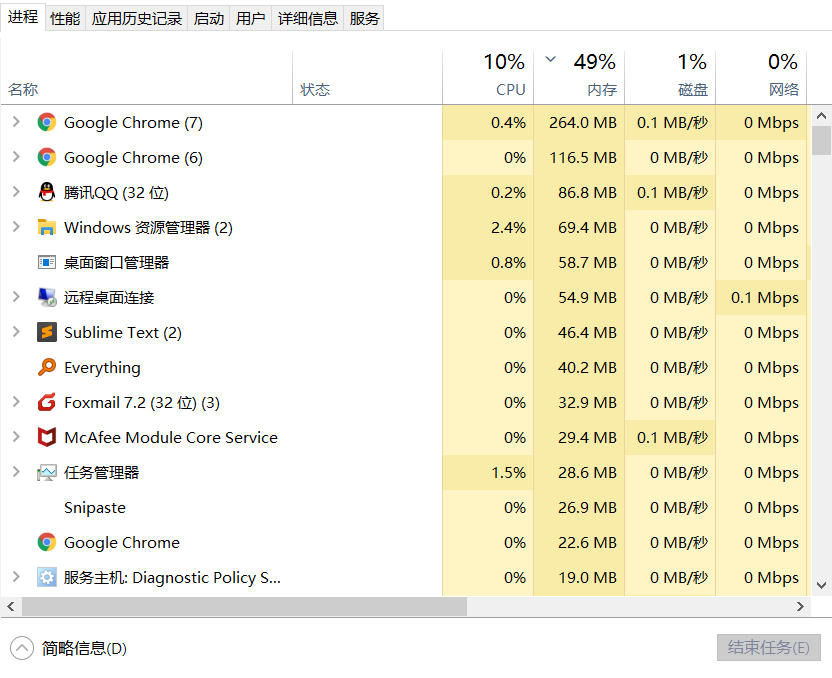This screenshot has height=678, width=832.
Task: Click the 58.7 MB memory value
Action: click(x=587, y=263)
